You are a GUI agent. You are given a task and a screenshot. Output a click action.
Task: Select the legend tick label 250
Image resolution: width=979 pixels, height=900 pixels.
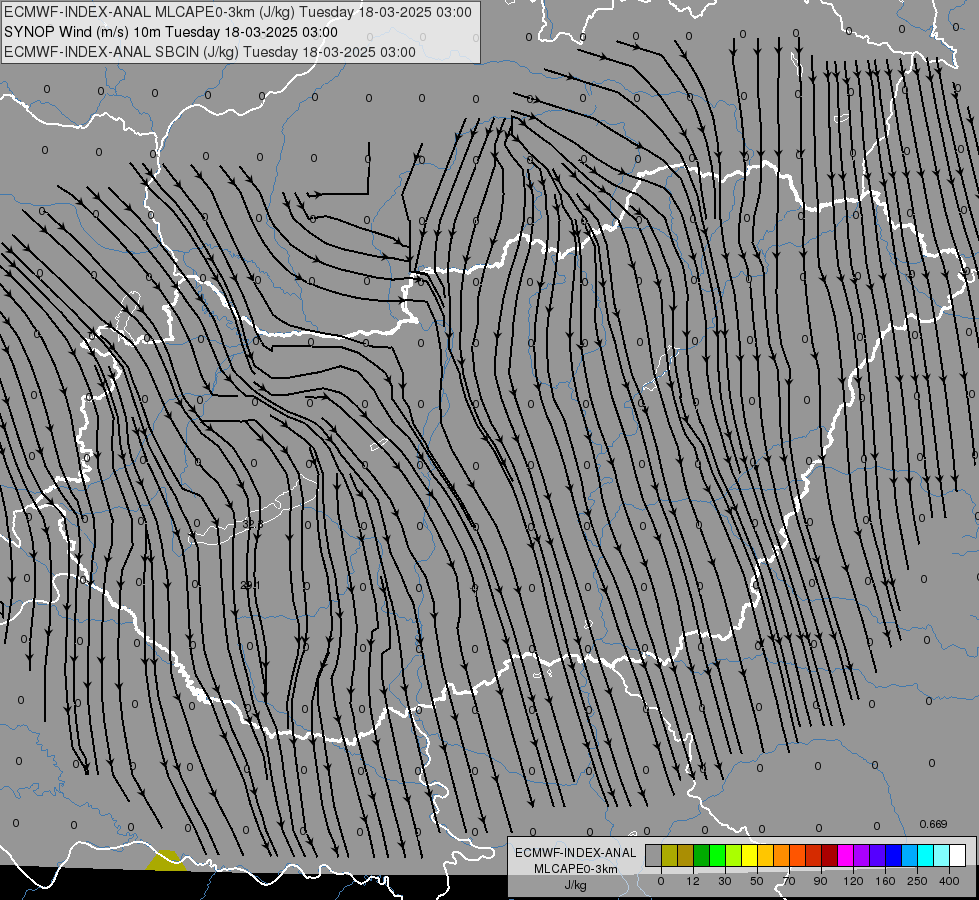coord(917,881)
